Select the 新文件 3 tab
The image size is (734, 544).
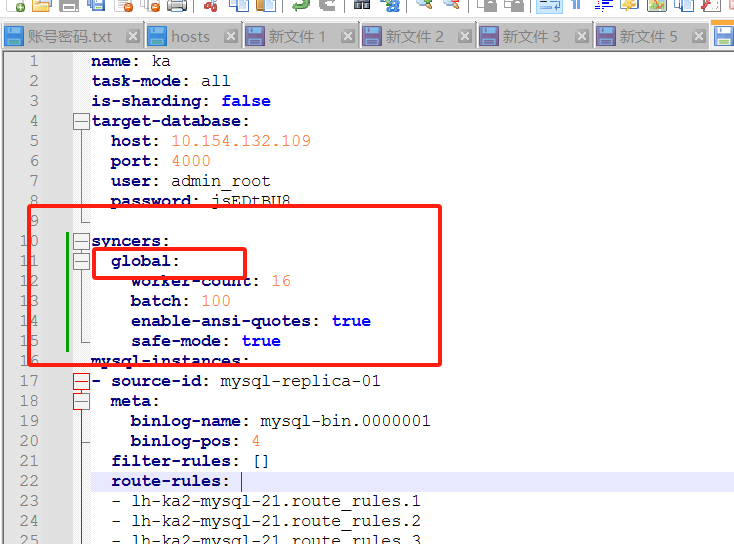tap(534, 36)
